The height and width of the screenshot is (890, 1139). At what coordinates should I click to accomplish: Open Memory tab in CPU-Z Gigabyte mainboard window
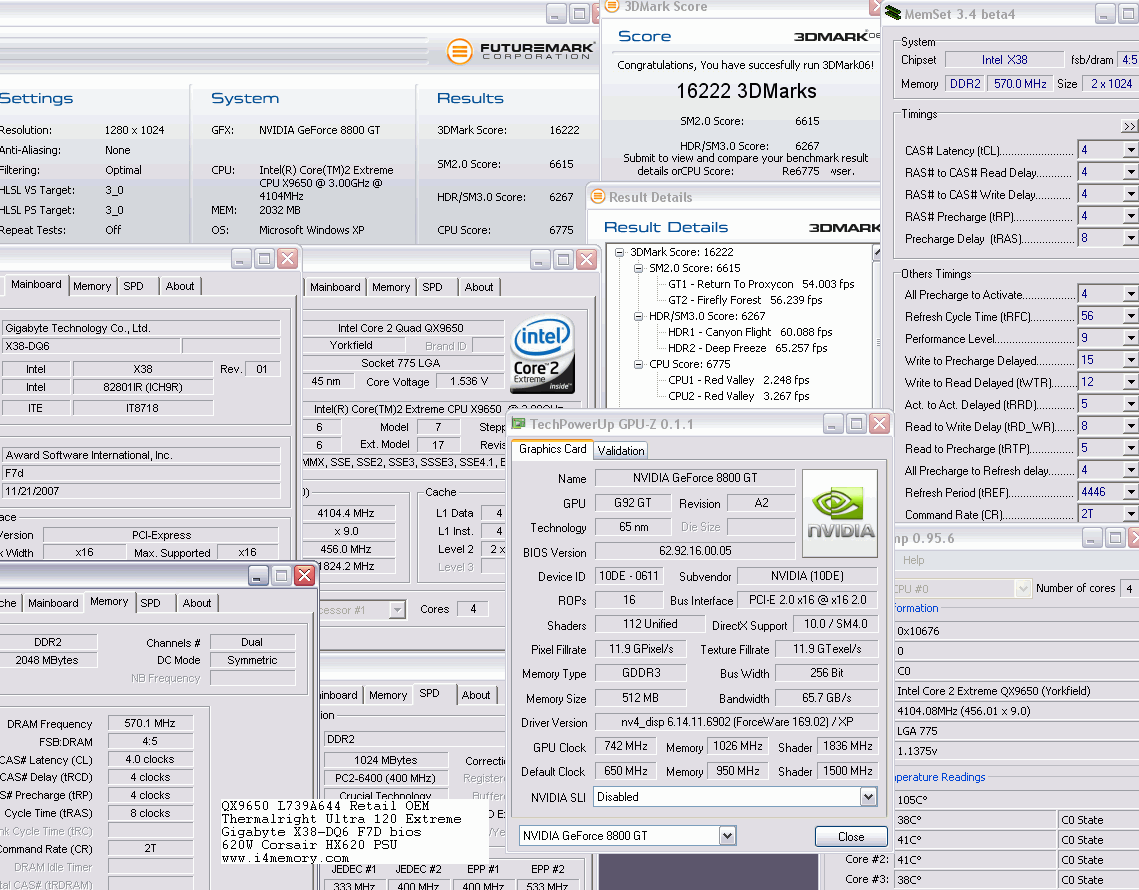click(x=92, y=286)
